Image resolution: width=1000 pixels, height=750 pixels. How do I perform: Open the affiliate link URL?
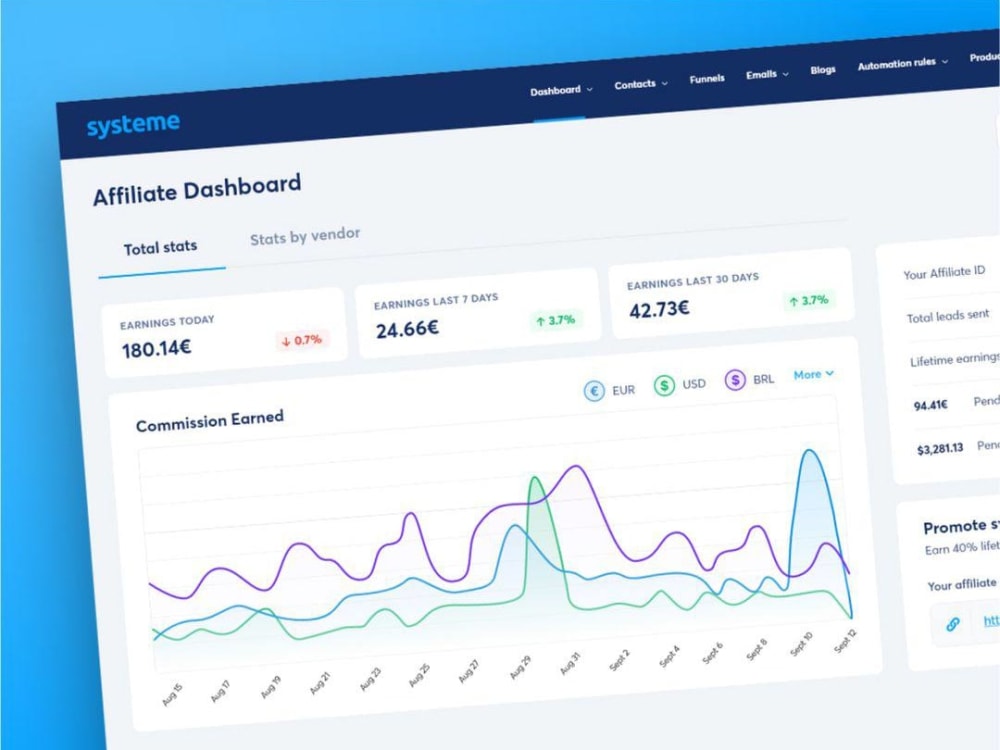tap(991, 621)
